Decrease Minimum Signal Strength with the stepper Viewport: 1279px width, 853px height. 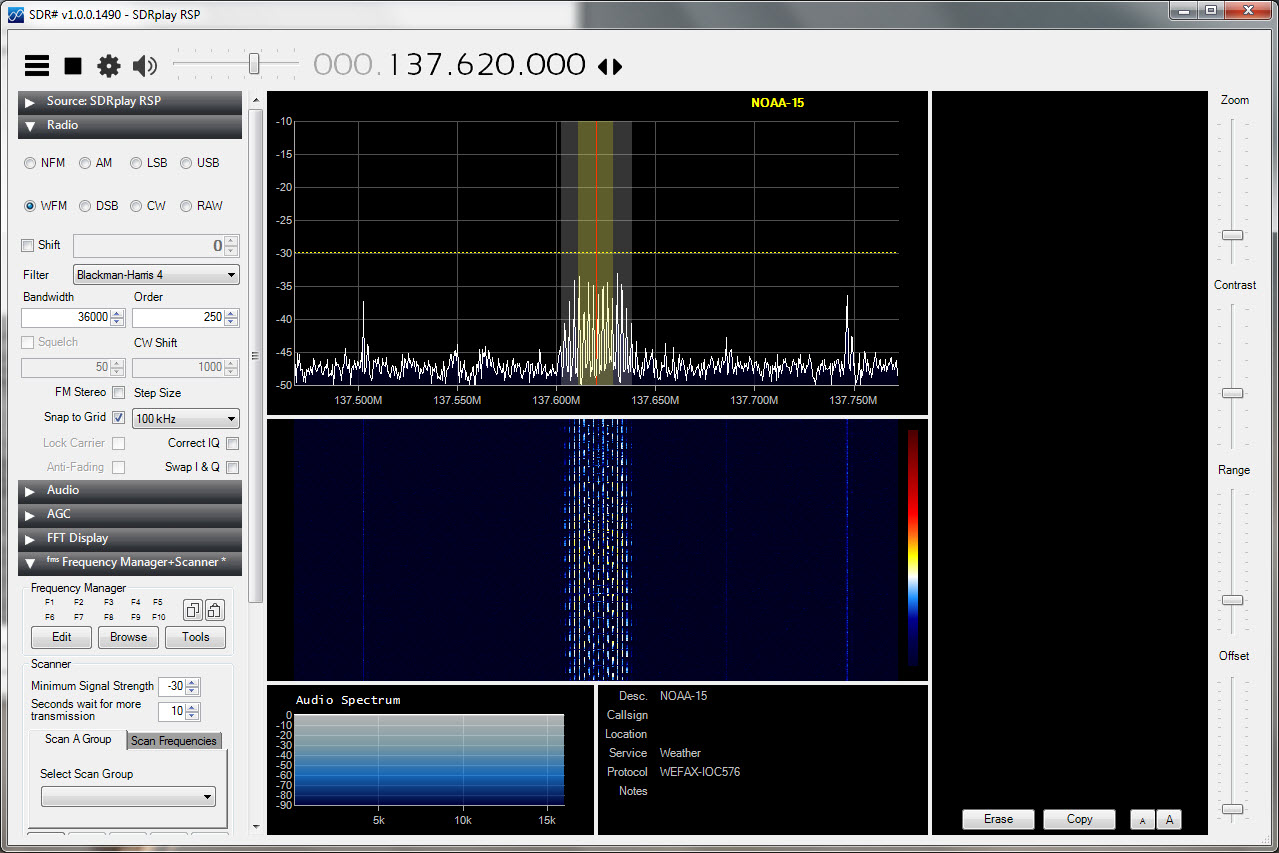191,691
